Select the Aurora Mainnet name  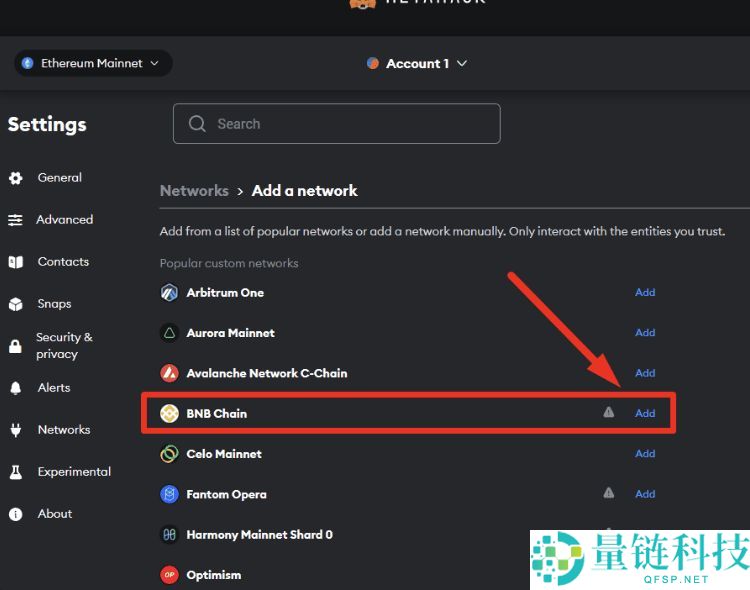231,333
